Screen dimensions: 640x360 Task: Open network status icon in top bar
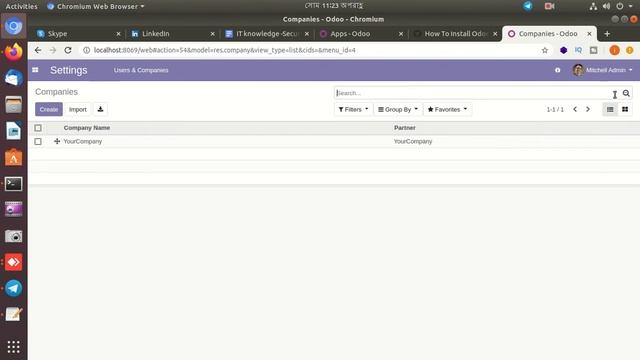coord(593,6)
